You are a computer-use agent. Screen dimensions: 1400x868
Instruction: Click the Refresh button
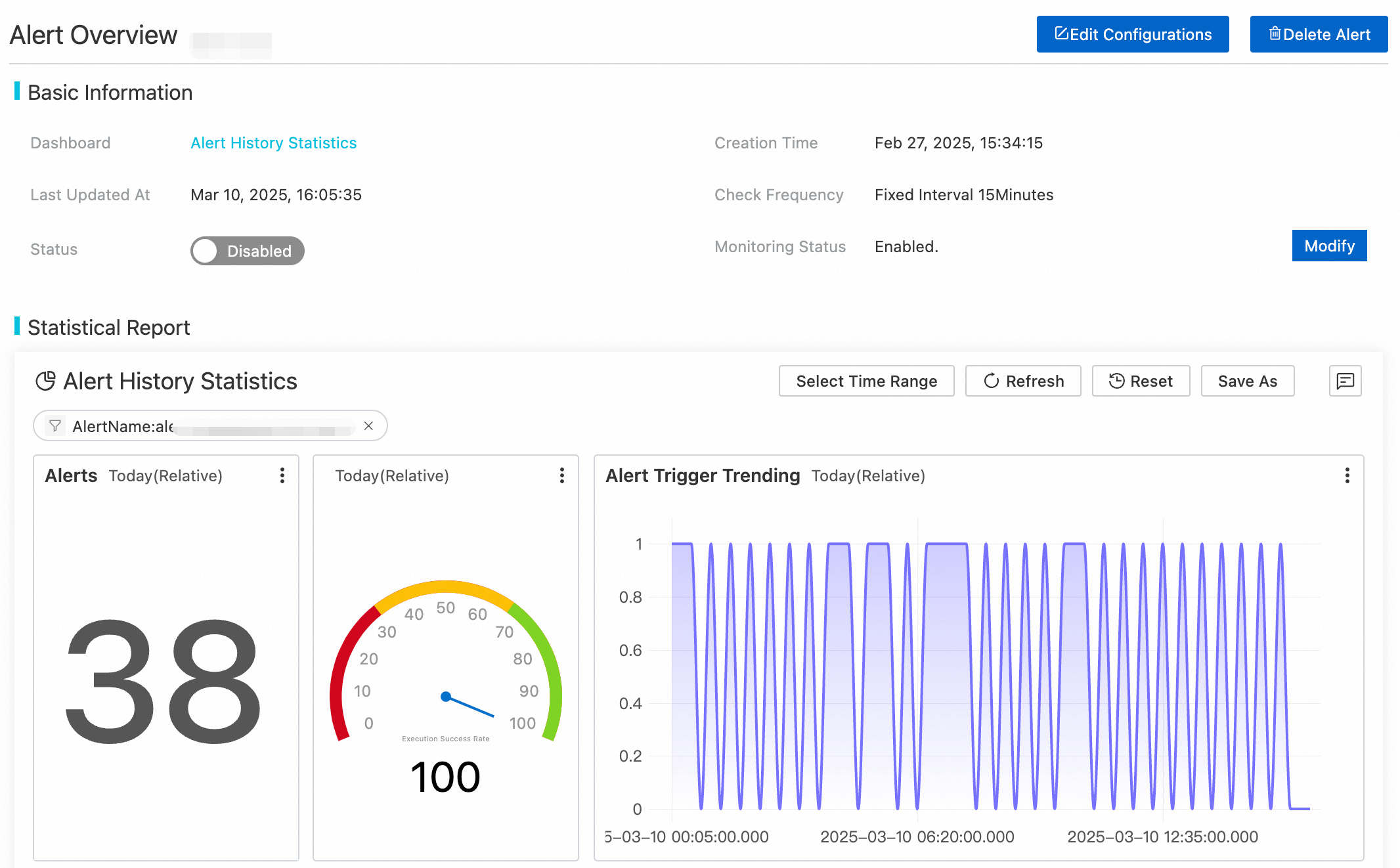tap(1022, 381)
